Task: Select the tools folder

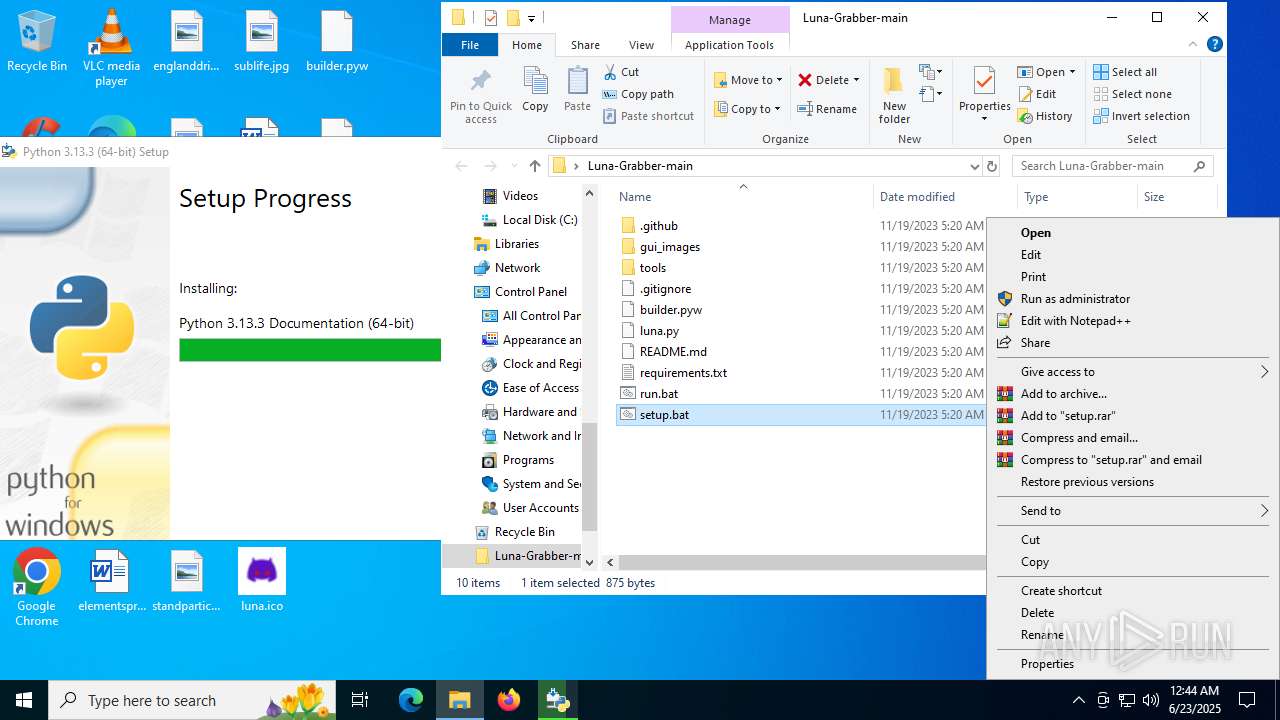Action: (652, 268)
